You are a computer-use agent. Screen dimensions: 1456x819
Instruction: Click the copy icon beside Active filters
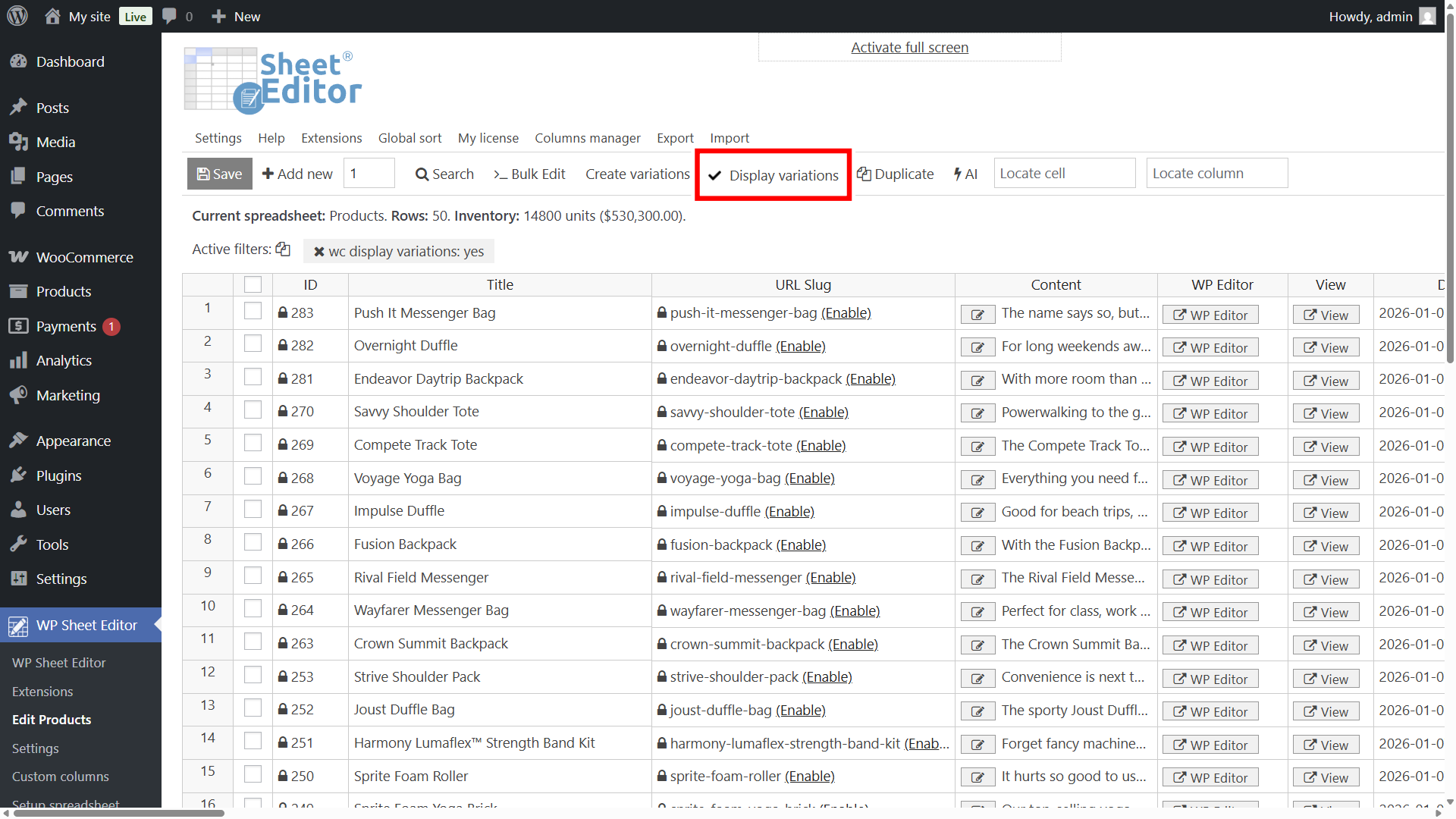(283, 249)
